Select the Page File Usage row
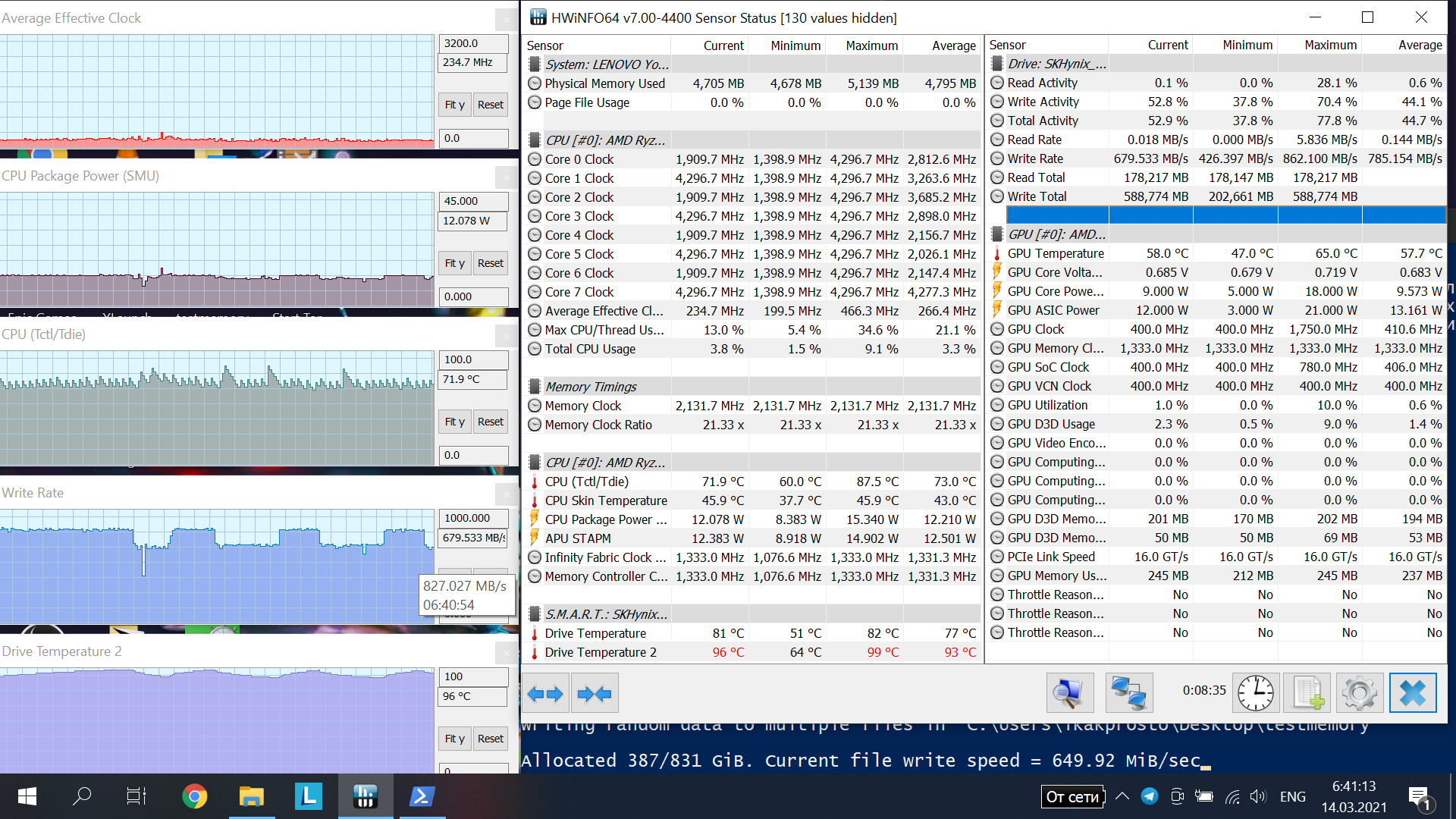This screenshot has width=1456, height=819. coord(752,102)
